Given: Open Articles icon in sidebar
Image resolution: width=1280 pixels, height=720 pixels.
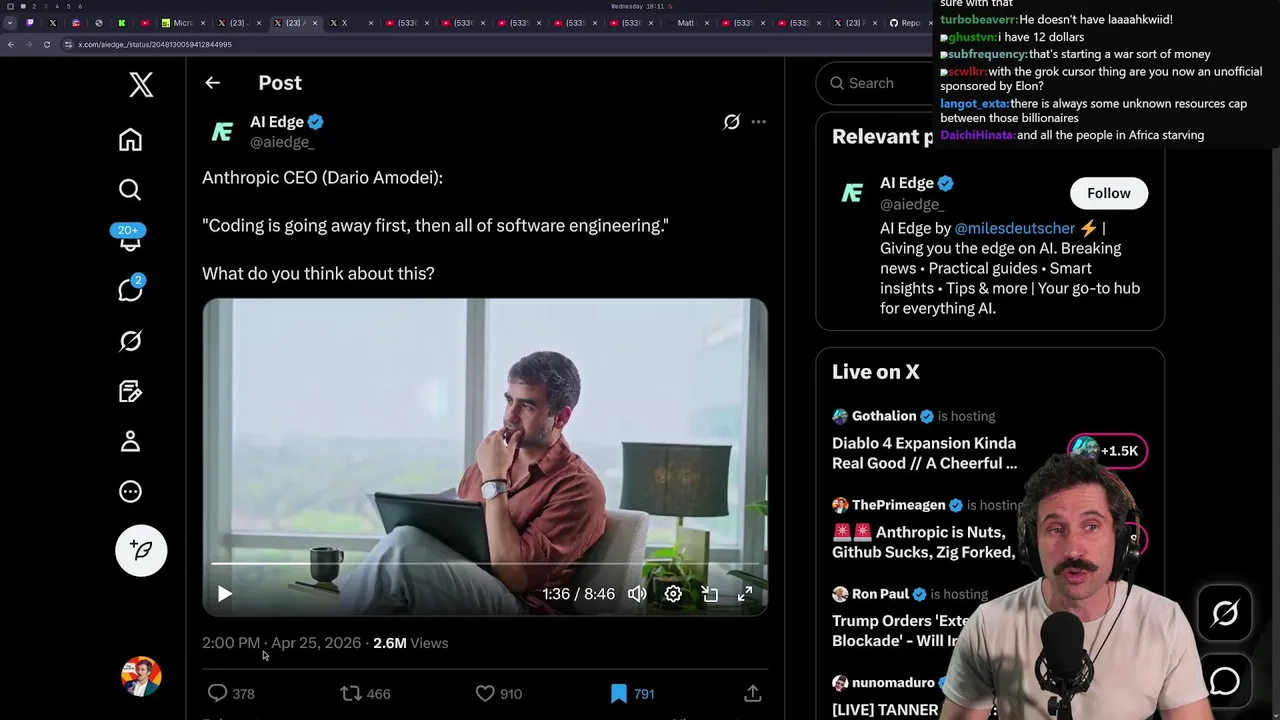Looking at the screenshot, I should (x=130, y=391).
